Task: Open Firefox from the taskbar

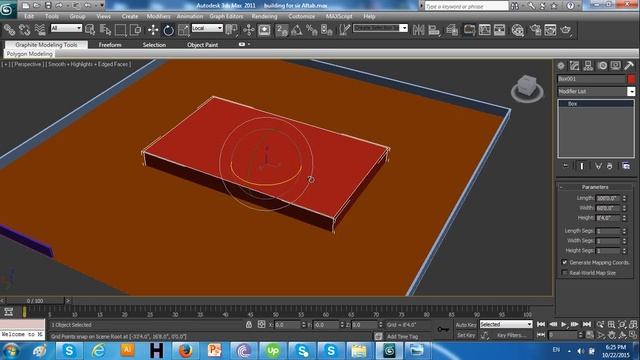Action: pyautogui.click(x=185, y=351)
